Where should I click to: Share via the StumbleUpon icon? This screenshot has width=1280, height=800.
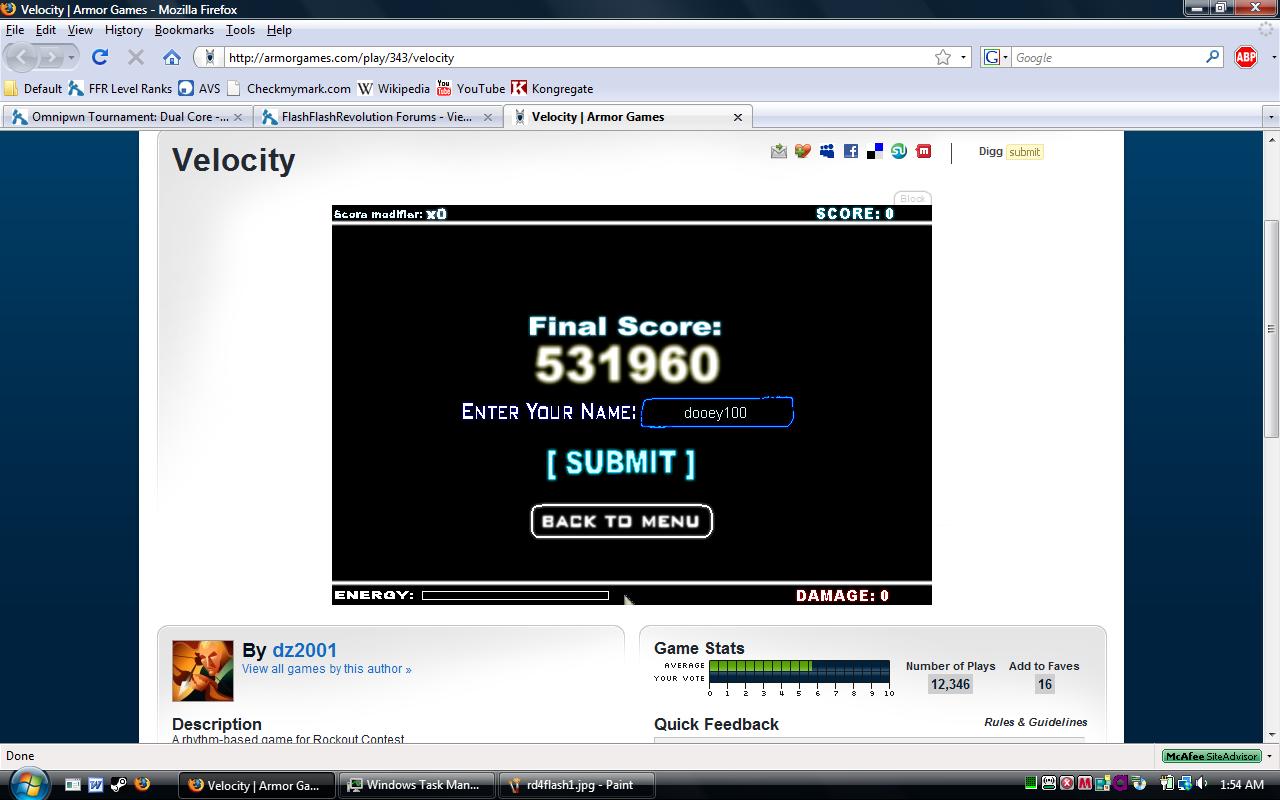899,151
